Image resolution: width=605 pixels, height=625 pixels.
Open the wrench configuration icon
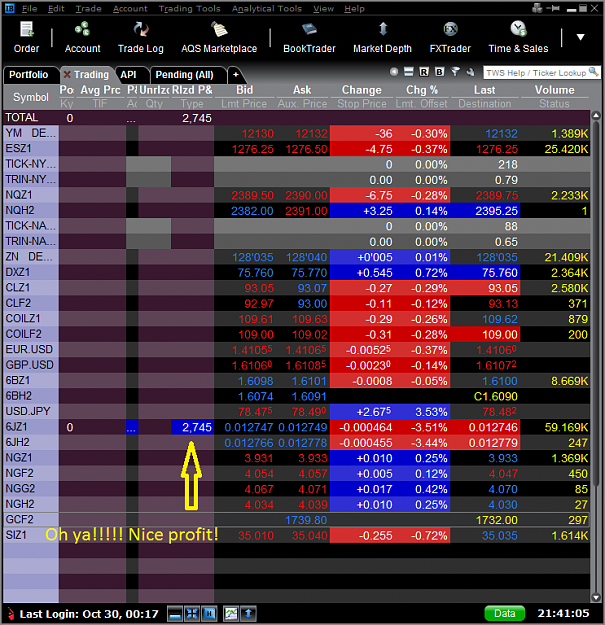point(470,72)
